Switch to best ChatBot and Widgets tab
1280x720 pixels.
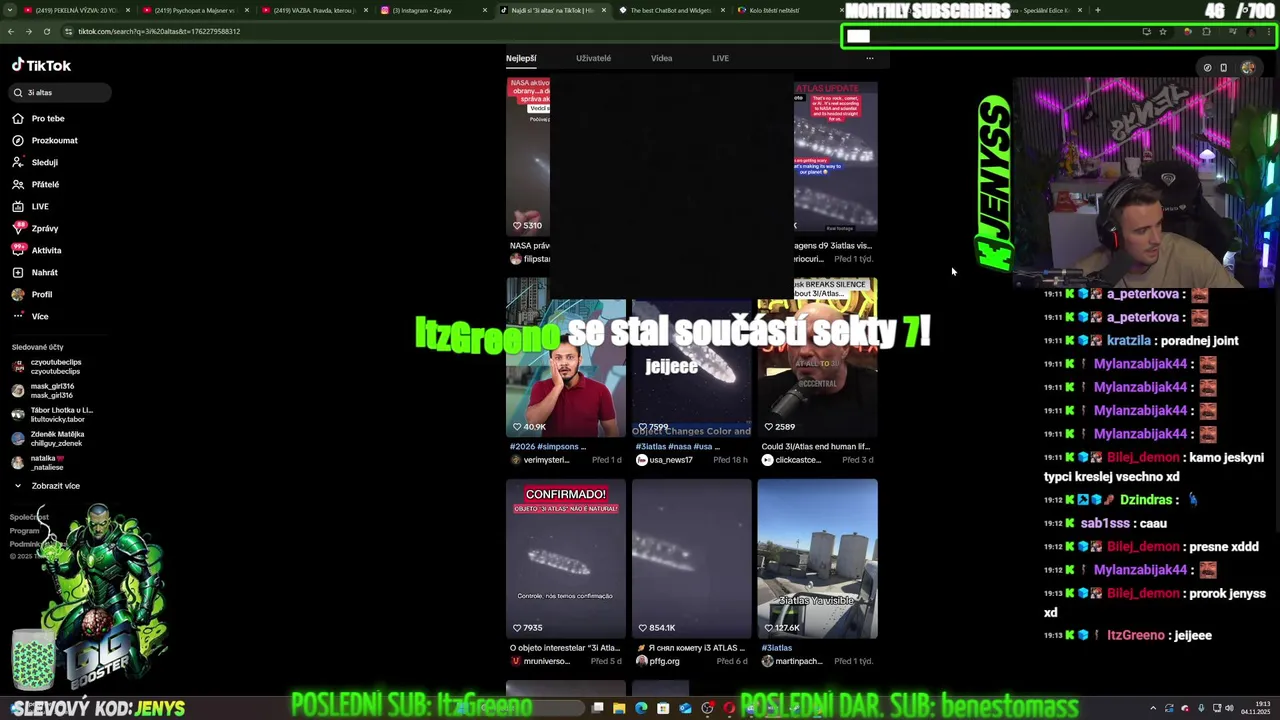coord(670,10)
